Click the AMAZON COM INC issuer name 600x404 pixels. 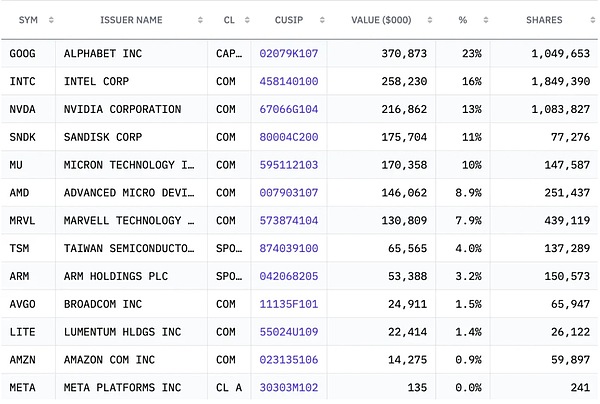tap(109, 360)
